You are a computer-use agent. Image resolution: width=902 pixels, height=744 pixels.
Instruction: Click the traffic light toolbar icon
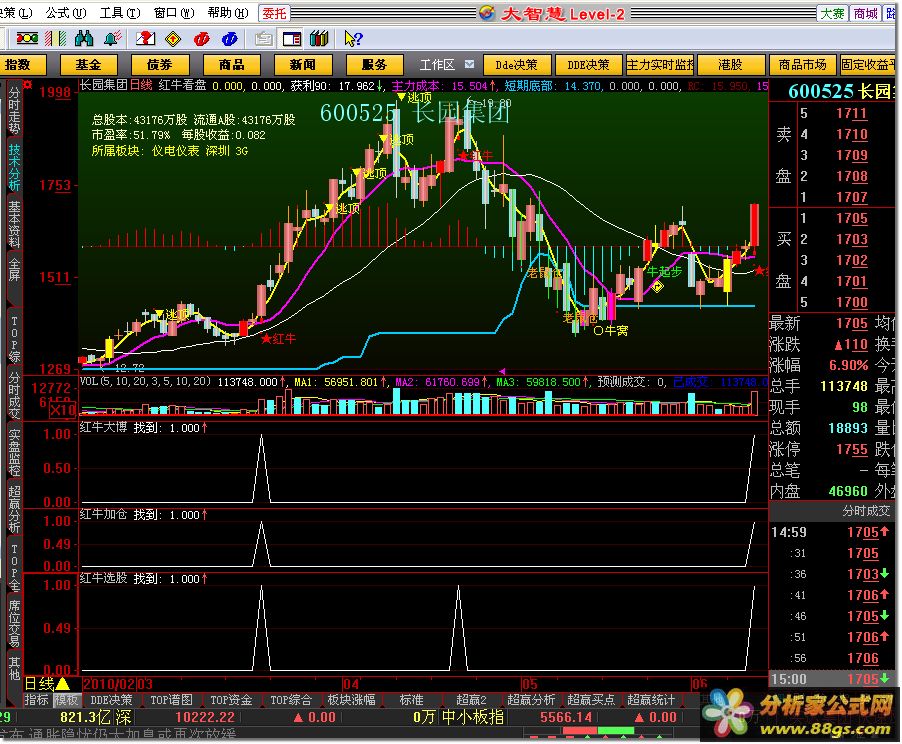pos(27,39)
